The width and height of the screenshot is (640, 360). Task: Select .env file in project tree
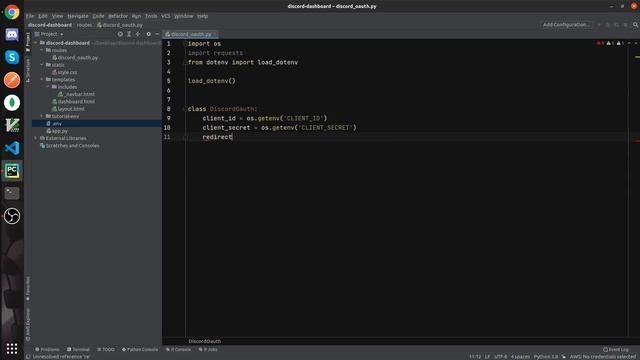click(97, 123)
